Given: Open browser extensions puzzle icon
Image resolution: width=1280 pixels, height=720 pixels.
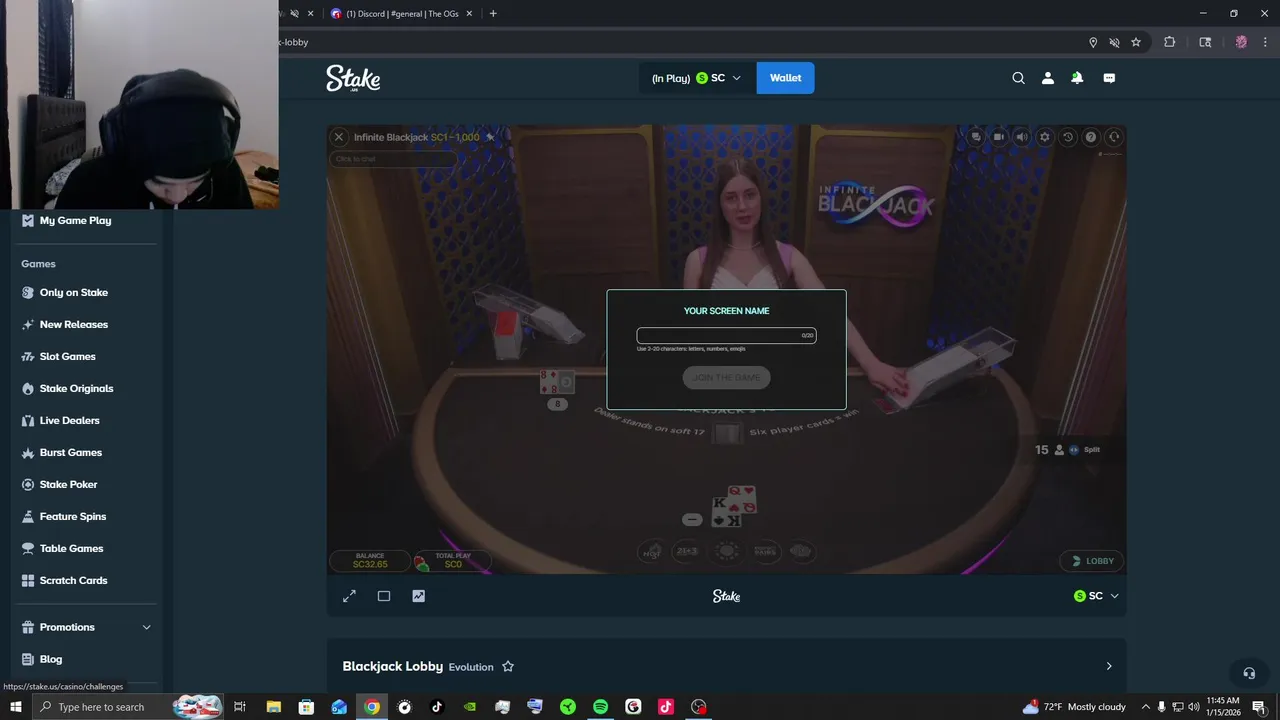Looking at the screenshot, I should [x=1169, y=42].
